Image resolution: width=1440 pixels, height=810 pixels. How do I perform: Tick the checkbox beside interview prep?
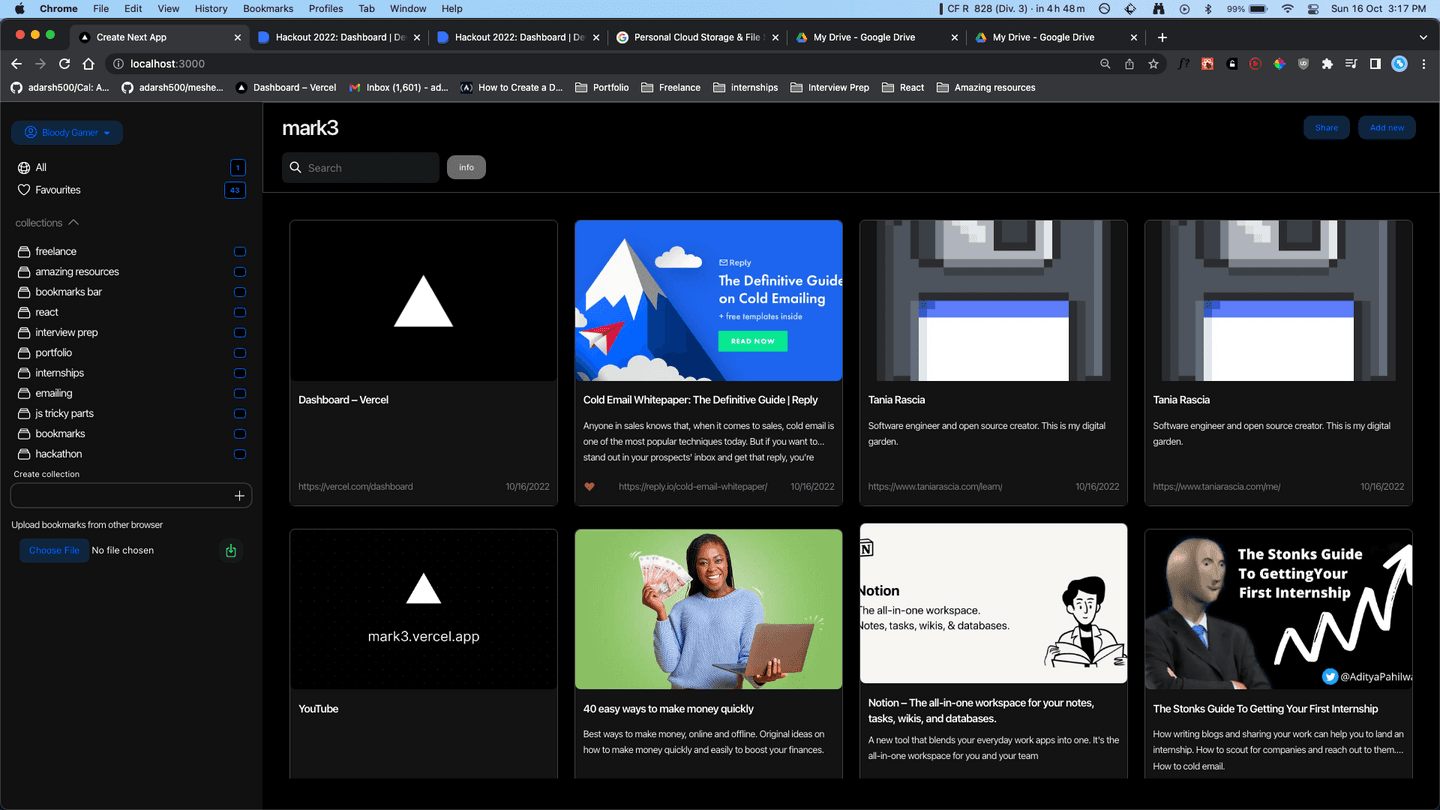click(x=240, y=332)
